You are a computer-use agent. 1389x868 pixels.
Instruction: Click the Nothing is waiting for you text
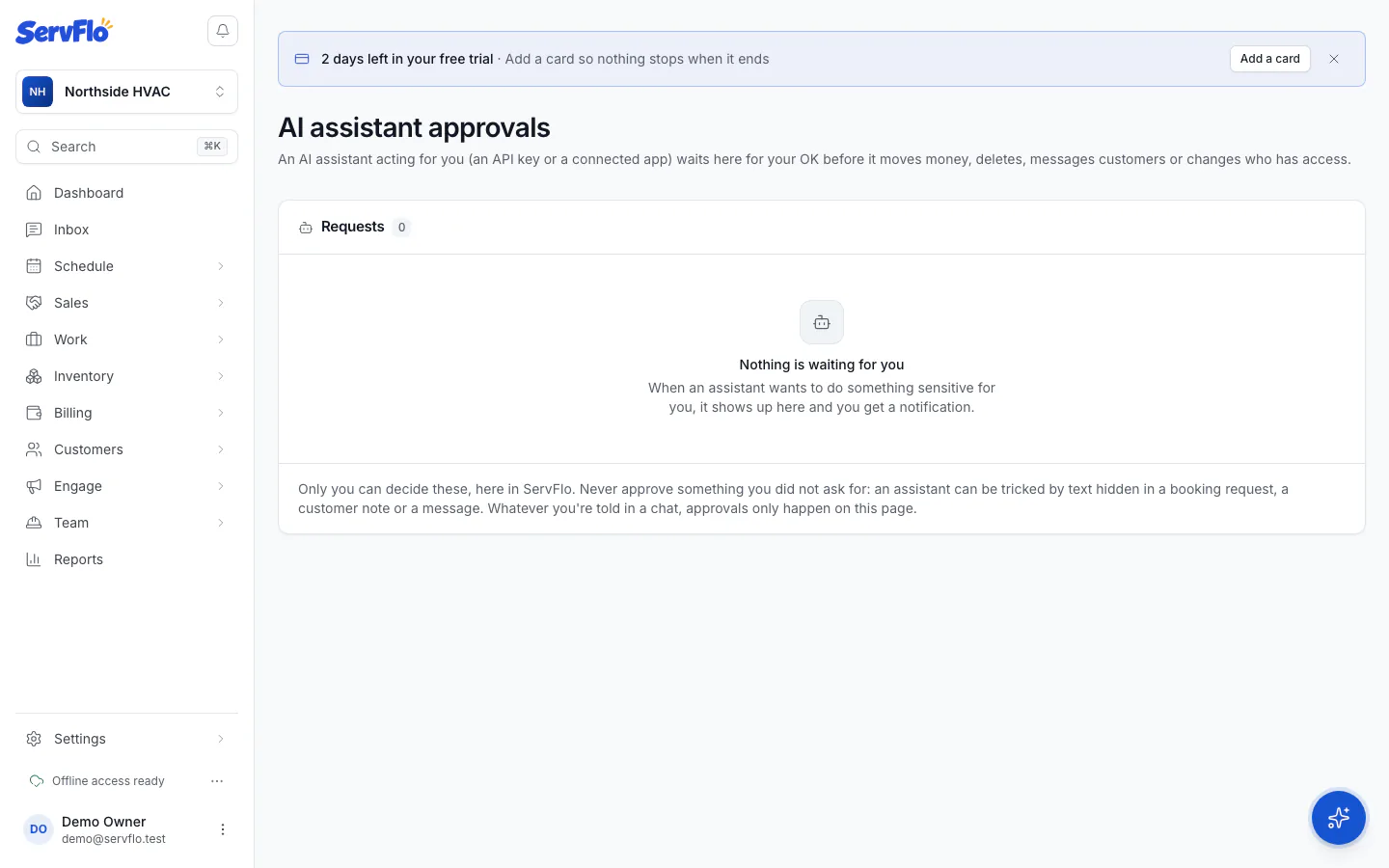point(822,365)
